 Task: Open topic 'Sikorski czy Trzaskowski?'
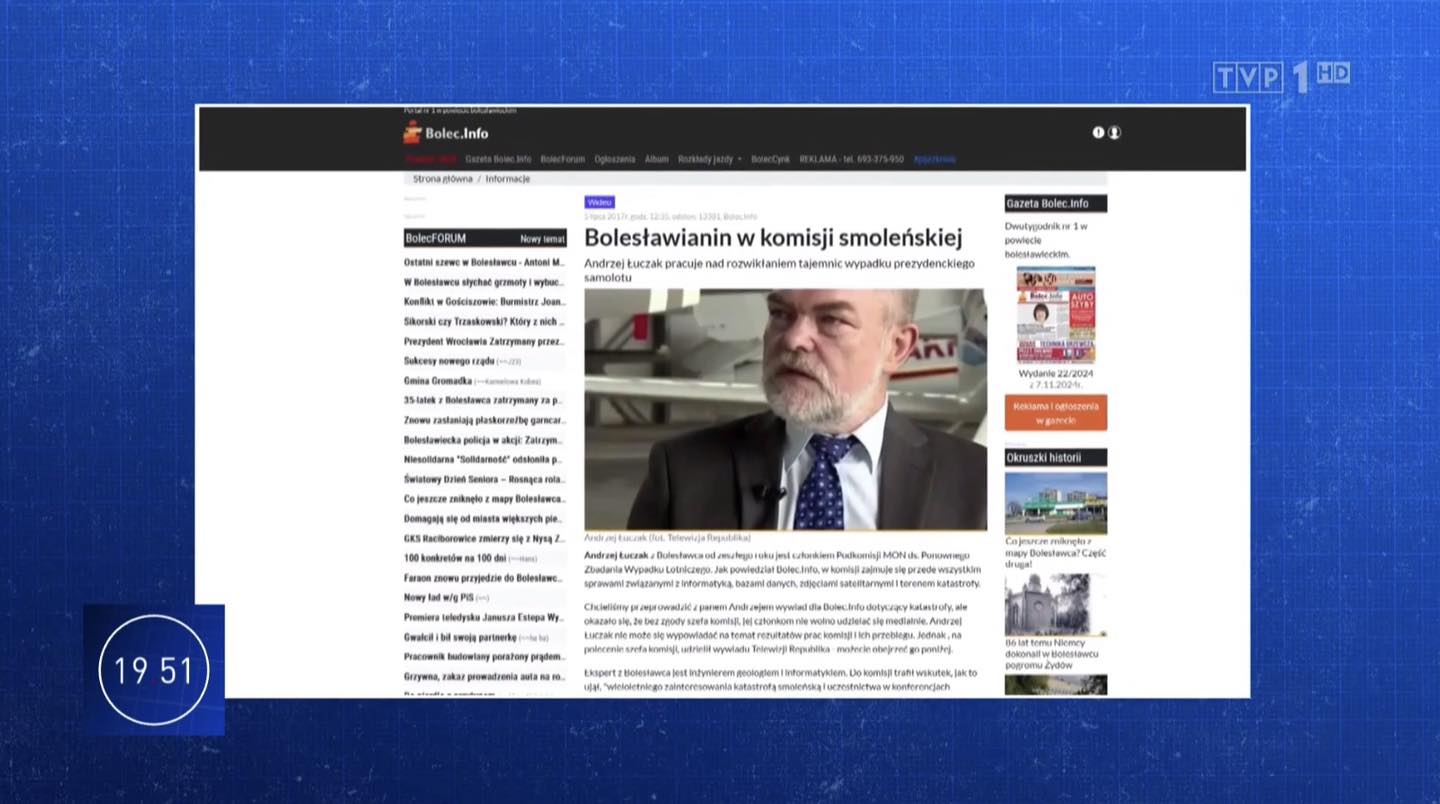484,322
